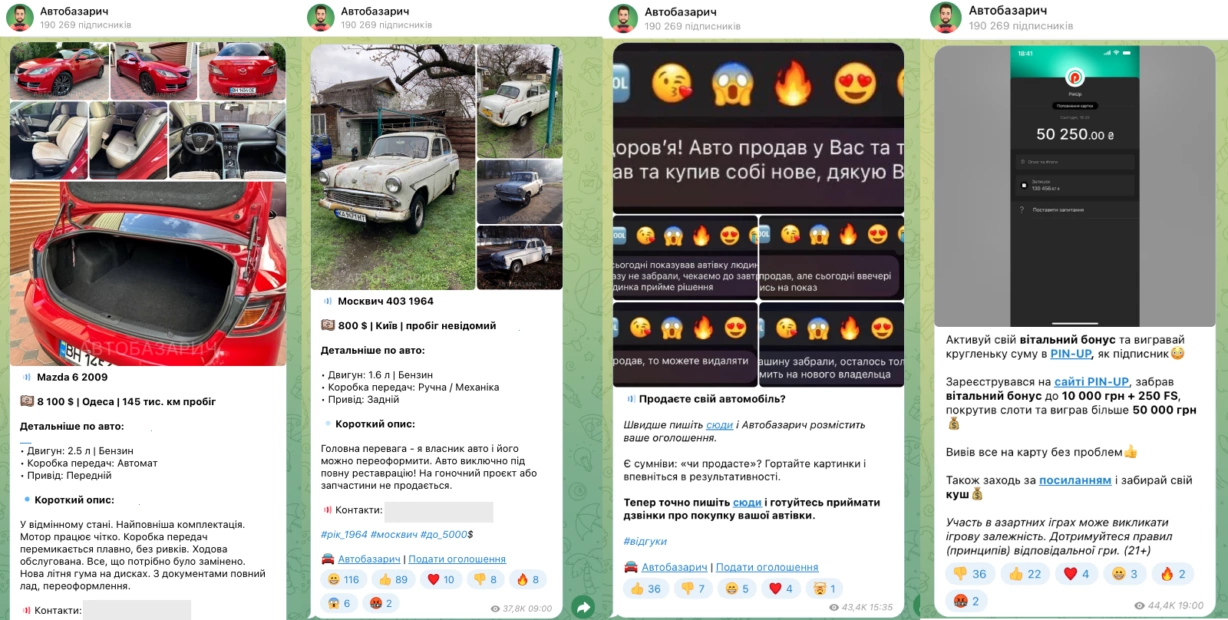The image size is (1228, 620).
Task: Click 'Подати оголошення' under the Moskvich post
Action: pyautogui.click(x=457, y=559)
